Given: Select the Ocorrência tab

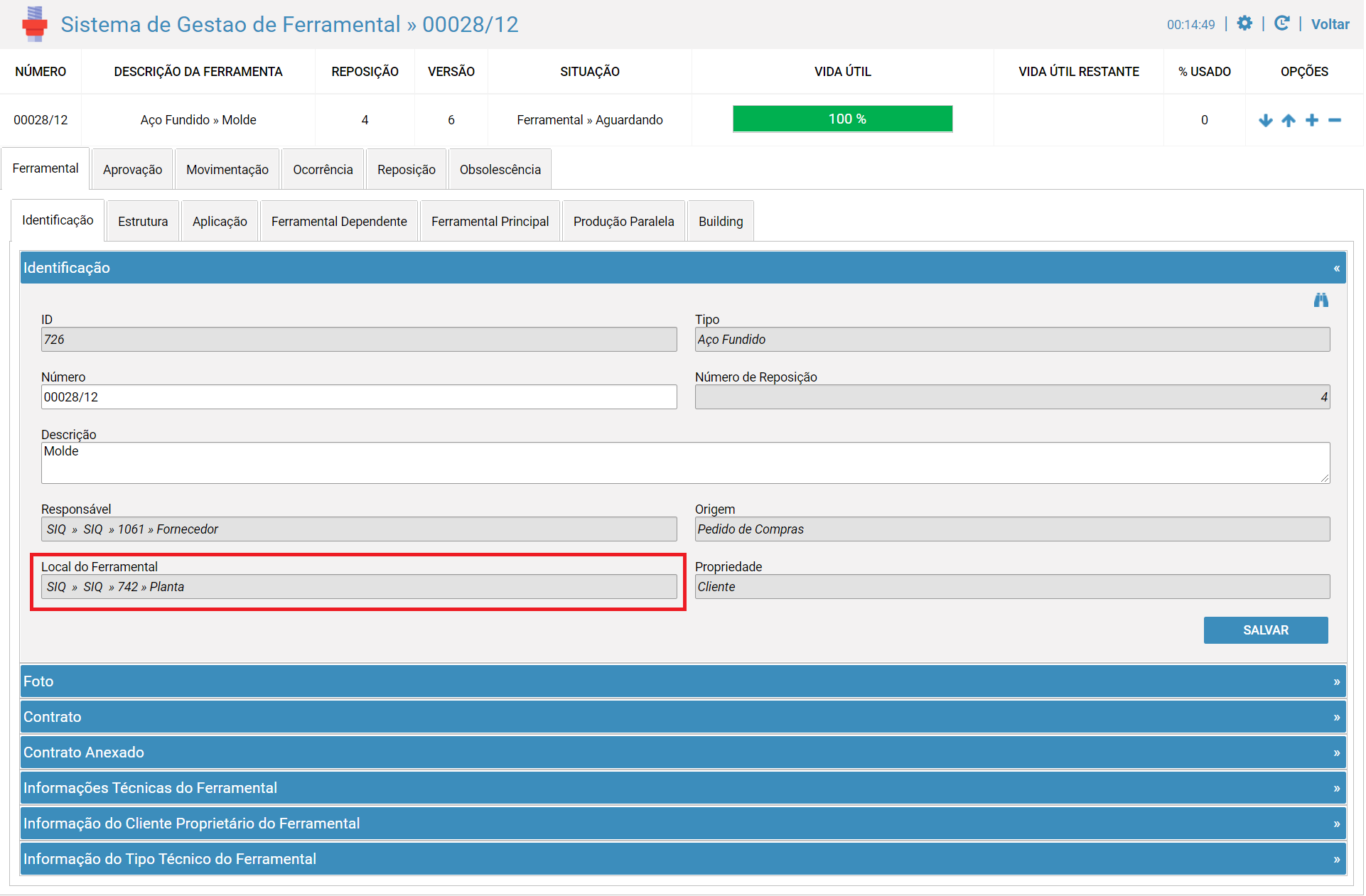Looking at the screenshot, I should (323, 169).
